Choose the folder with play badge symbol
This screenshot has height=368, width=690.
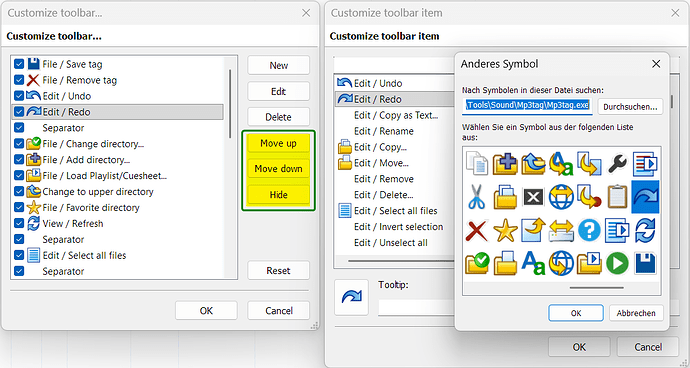(x=589, y=263)
